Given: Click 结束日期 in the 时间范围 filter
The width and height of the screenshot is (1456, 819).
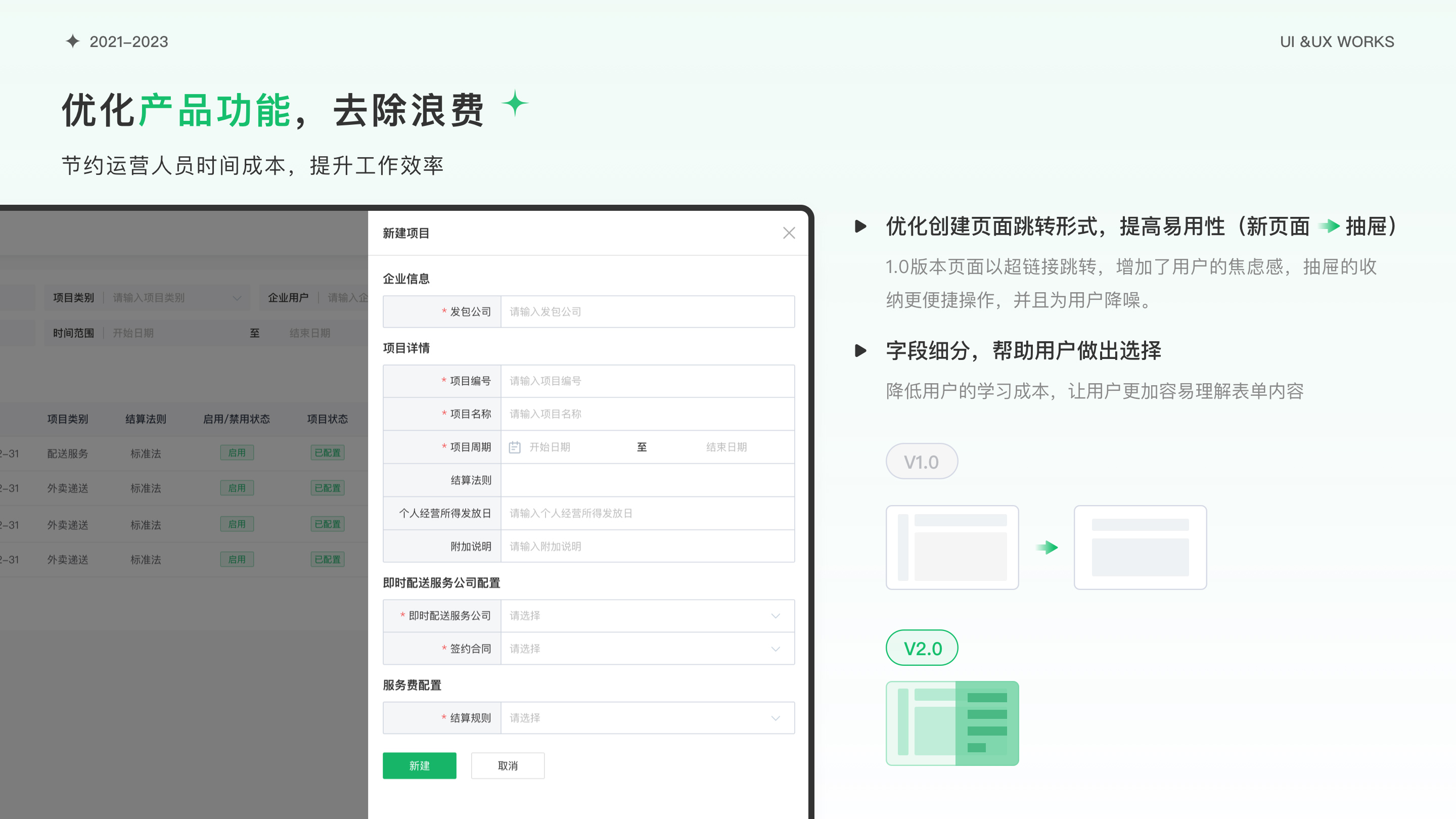Looking at the screenshot, I should (x=310, y=333).
